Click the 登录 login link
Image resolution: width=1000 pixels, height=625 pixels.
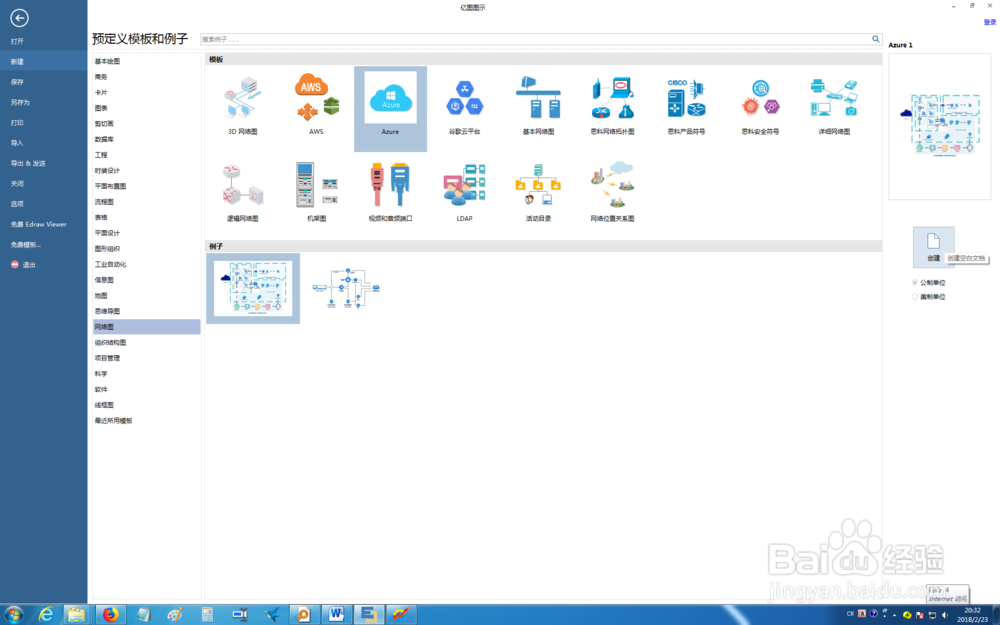point(989,22)
